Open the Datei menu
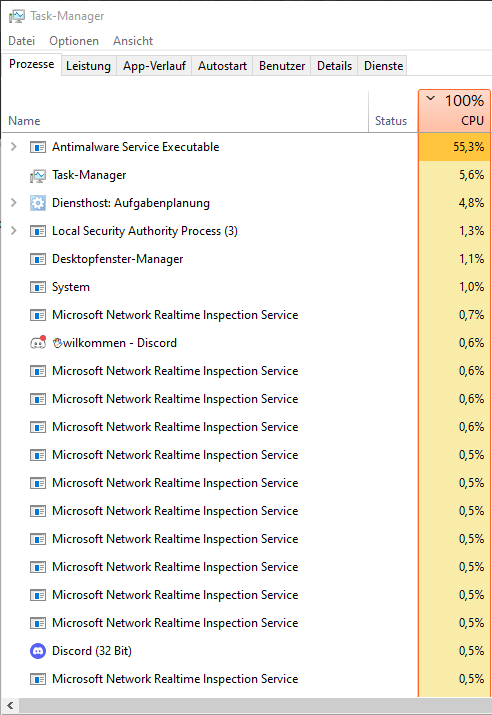Screen dimensions: 492x715 click(21, 41)
